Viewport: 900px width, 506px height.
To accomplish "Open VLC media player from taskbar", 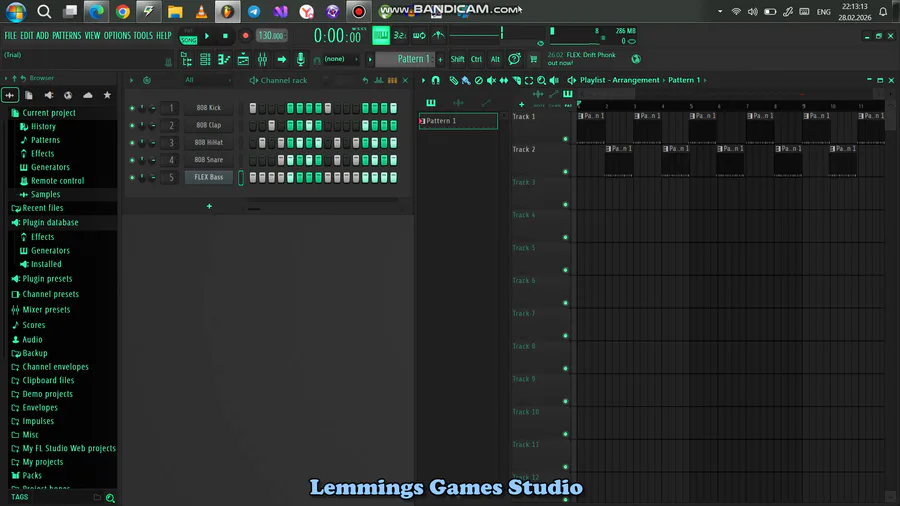I will [x=201, y=11].
